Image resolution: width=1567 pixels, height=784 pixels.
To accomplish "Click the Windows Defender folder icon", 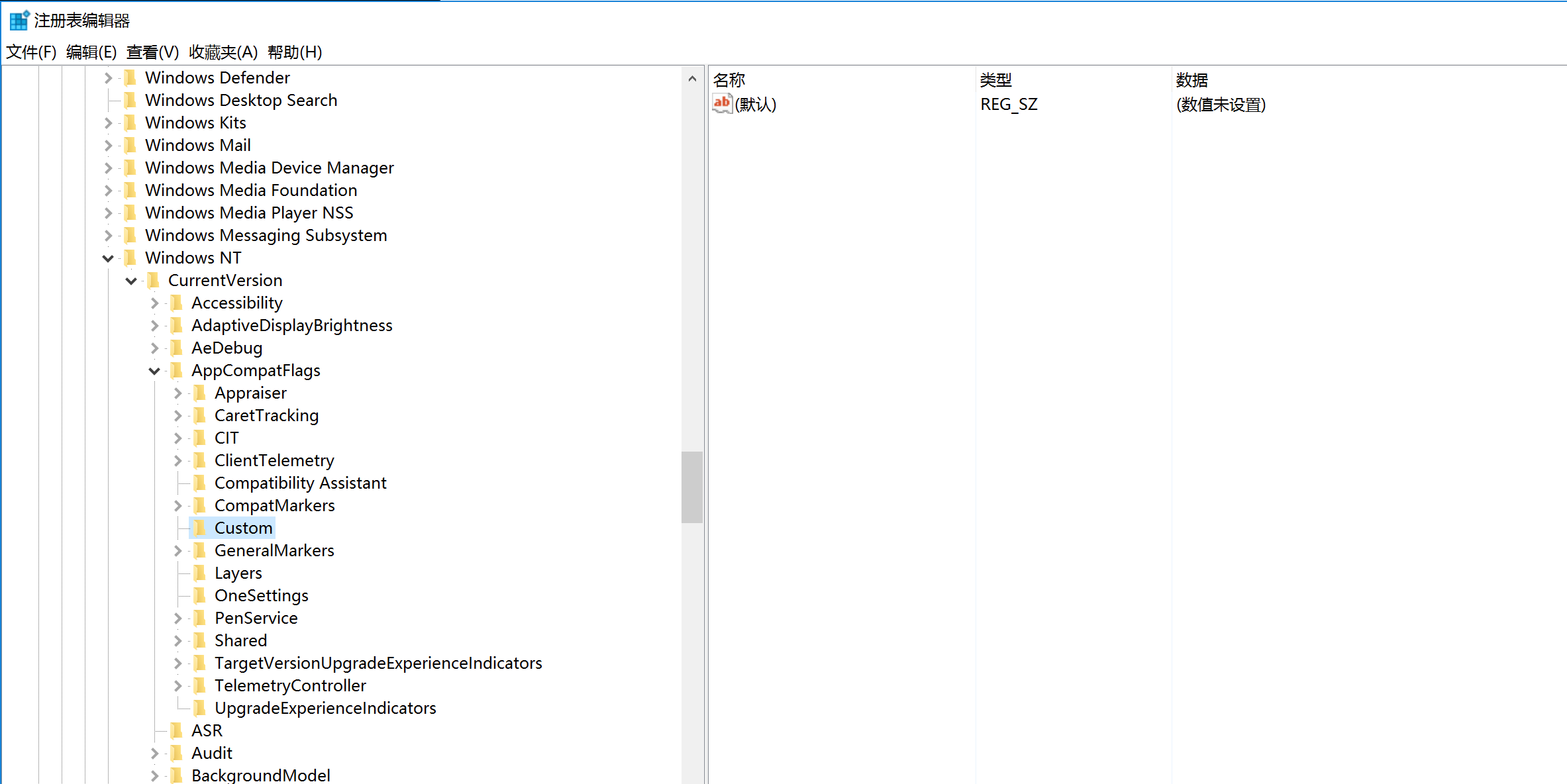I will pos(130,77).
